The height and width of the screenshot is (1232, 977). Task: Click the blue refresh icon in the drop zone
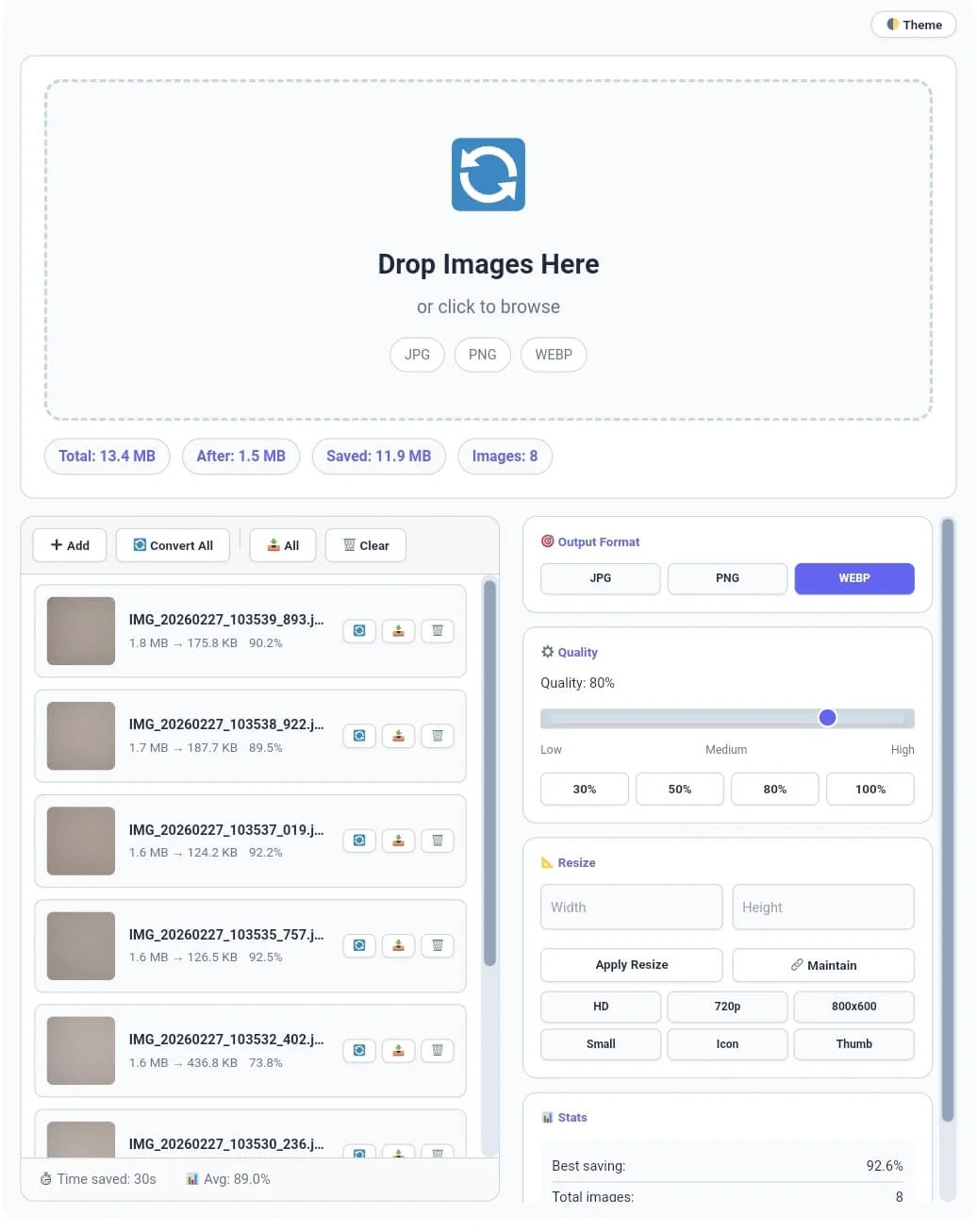pyautogui.click(x=488, y=174)
